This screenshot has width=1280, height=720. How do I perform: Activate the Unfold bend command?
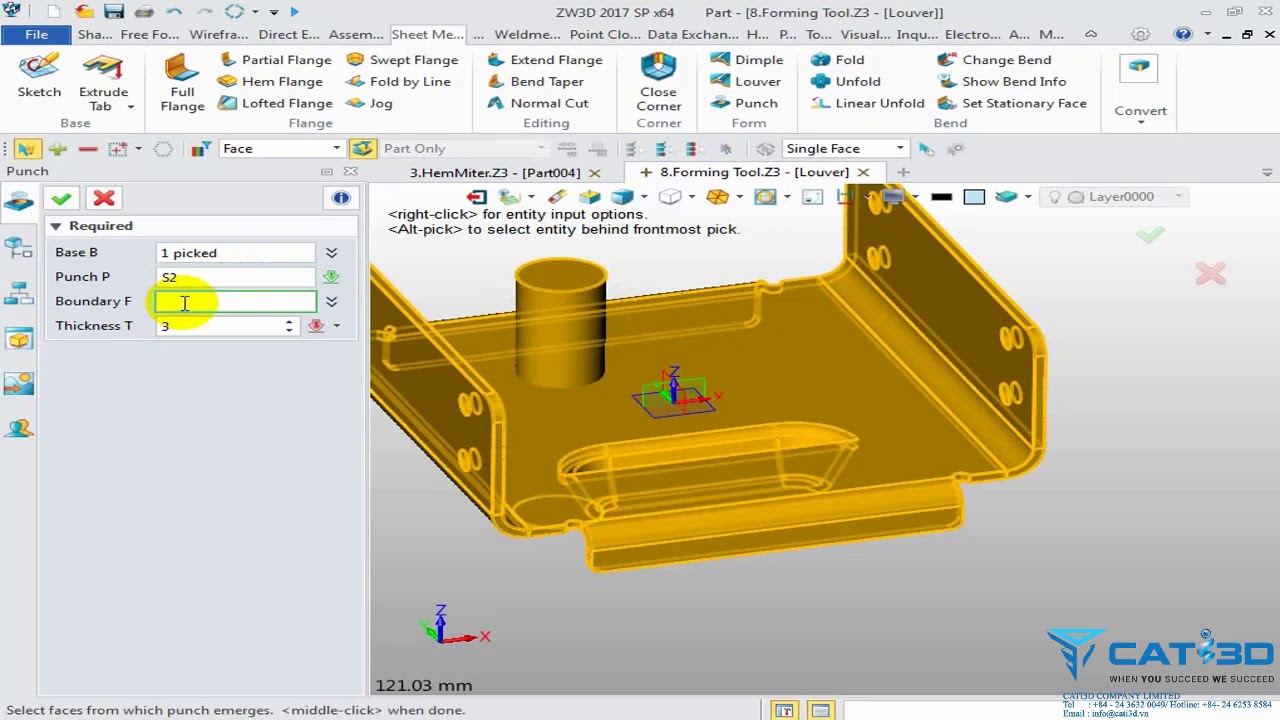tap(846, 82)
